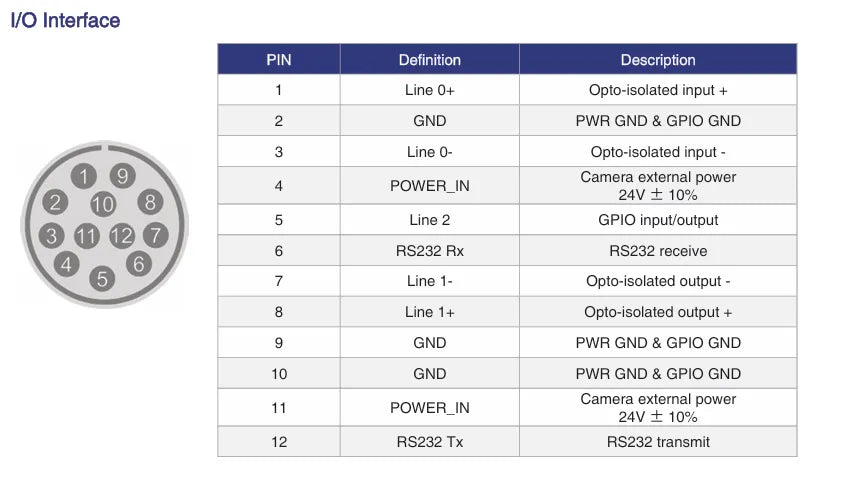The width and height of the screenshot is (845, 483).
Task: Click pin 3 on the connector diagram
Action: [52, 236]
